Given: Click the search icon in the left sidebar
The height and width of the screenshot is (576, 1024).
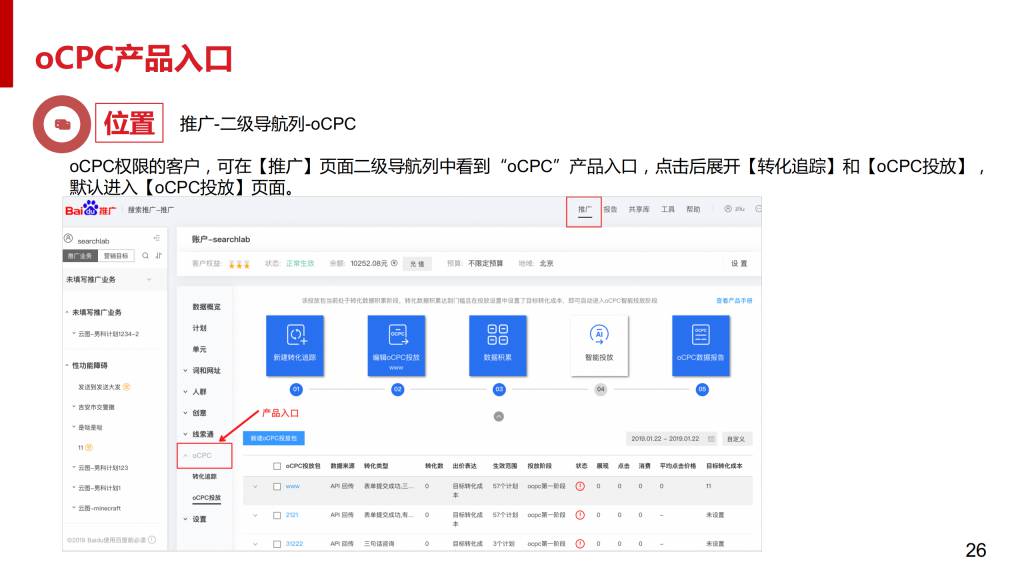Looking at the screenshot, I should click(145, 256).
